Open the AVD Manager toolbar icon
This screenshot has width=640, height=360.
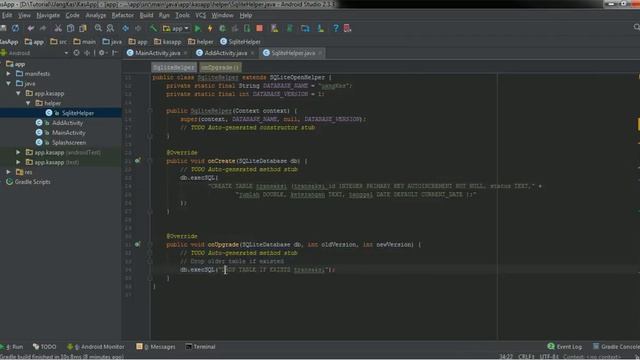pyautogui.click(x=274, y=28)
